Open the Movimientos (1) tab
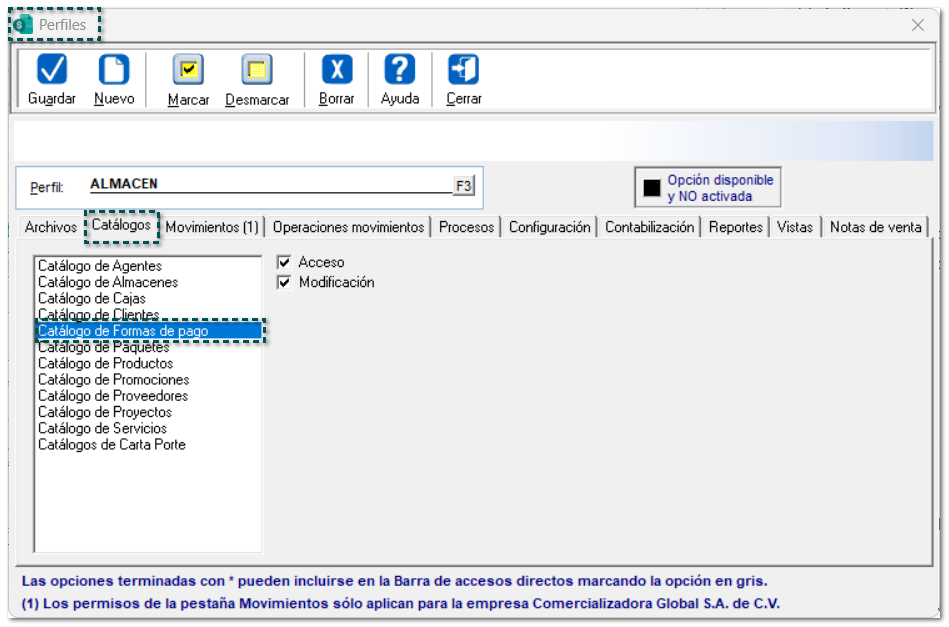This screenshot has width=949, height=627. [212, 227]
